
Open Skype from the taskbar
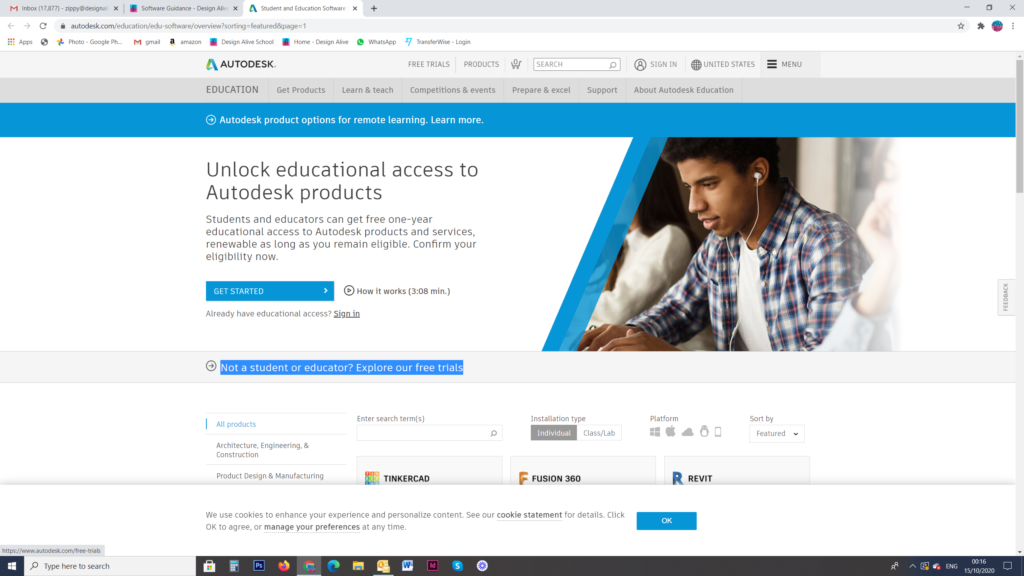457,566
